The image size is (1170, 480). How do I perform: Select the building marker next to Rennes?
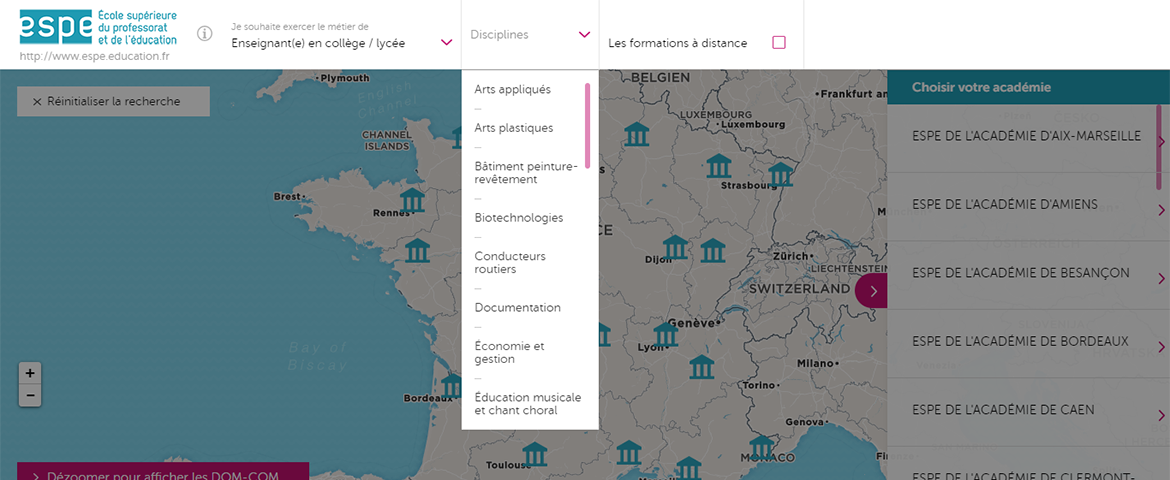[412, 200]
